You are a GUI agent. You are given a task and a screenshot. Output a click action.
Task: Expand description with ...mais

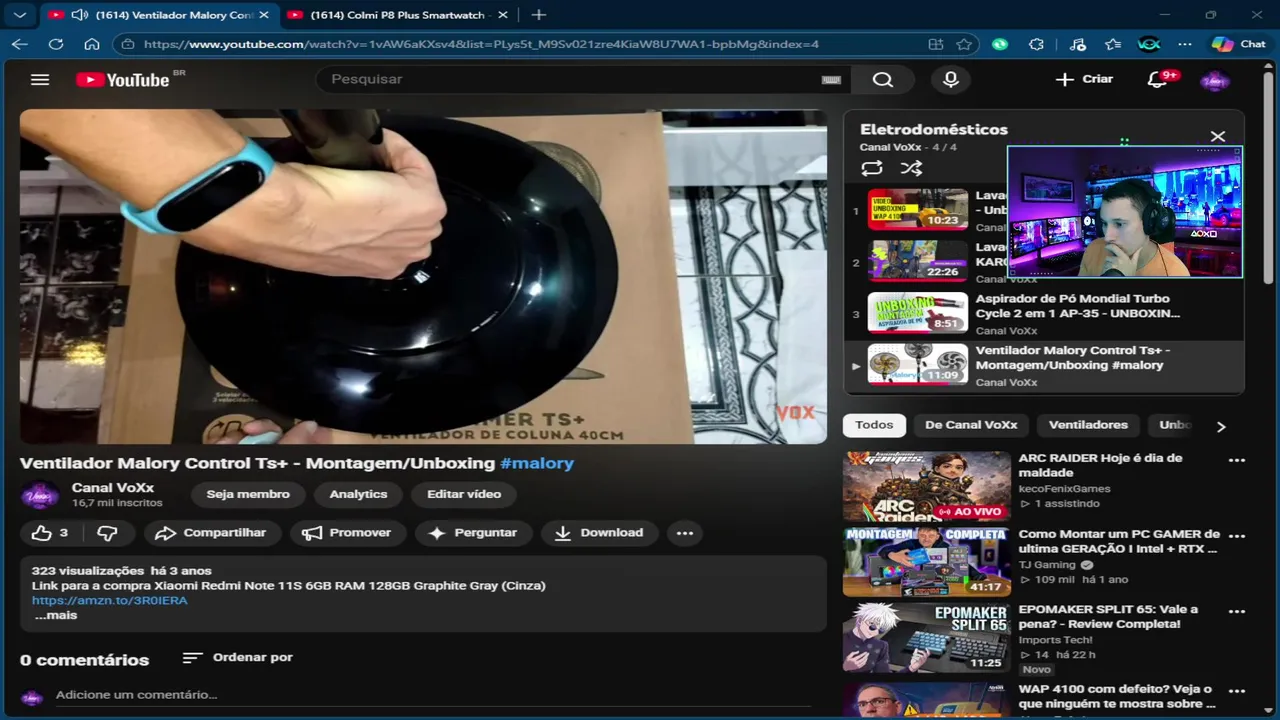pos(55,616)
